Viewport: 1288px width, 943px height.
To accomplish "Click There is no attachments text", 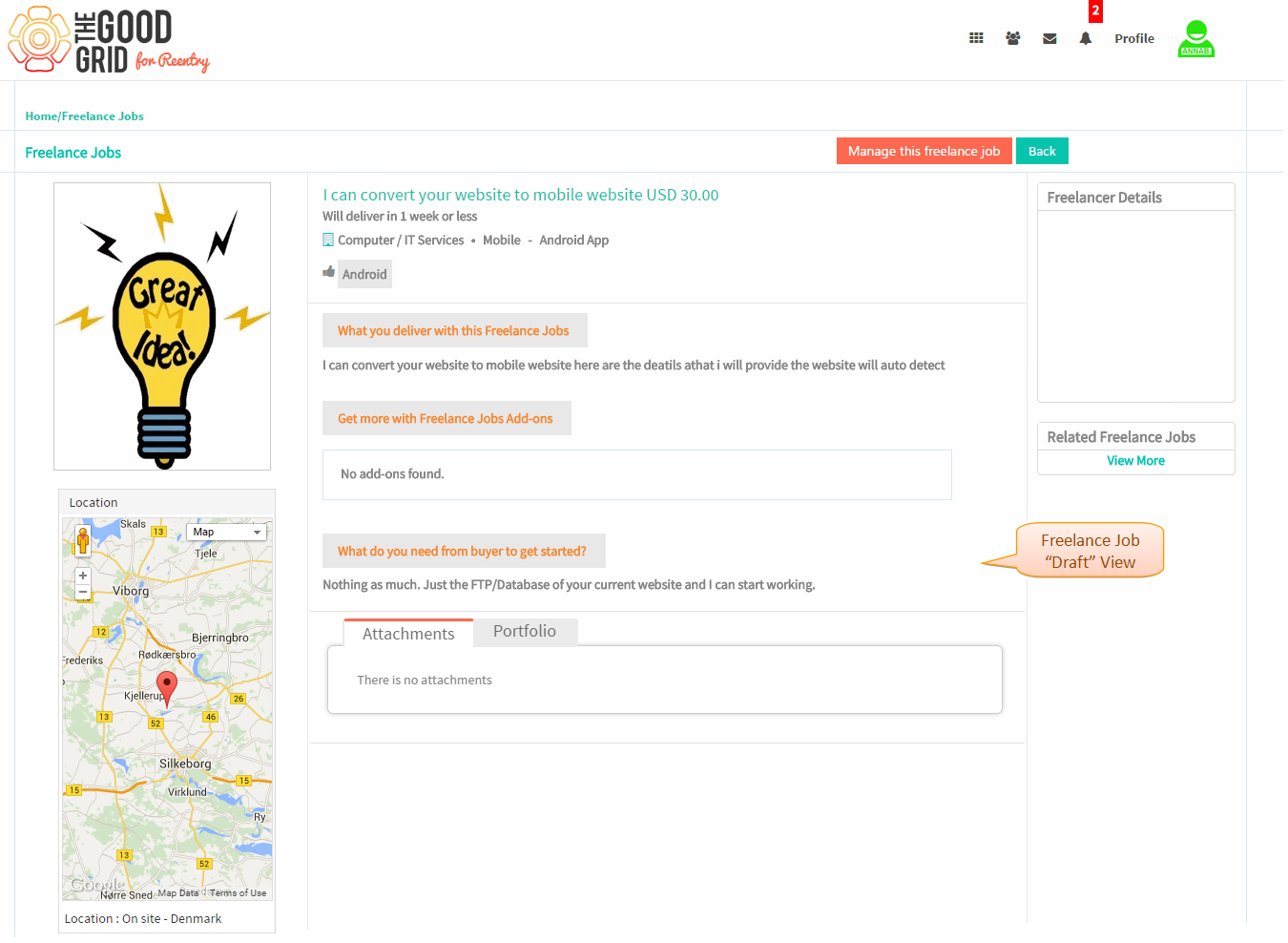I will [425, 681].
